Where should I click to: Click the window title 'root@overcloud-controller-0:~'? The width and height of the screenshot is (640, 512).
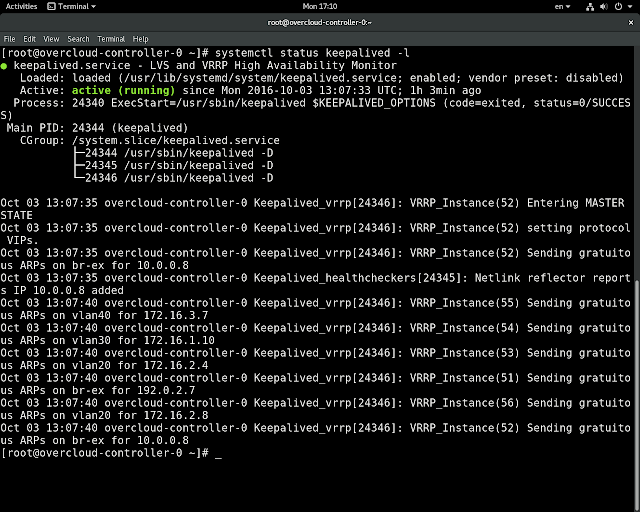point(320,22)
